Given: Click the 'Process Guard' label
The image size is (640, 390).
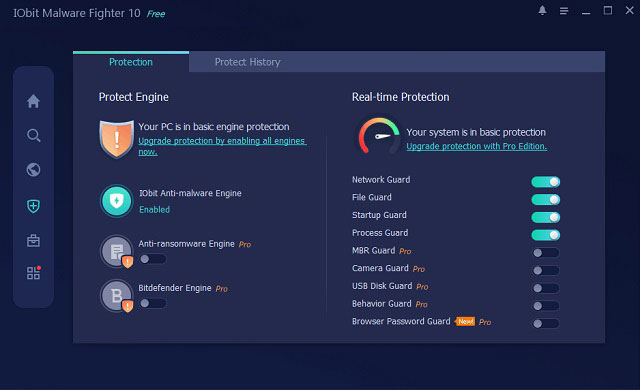Looking at the screenshot, I should click(x=380, y=233).
